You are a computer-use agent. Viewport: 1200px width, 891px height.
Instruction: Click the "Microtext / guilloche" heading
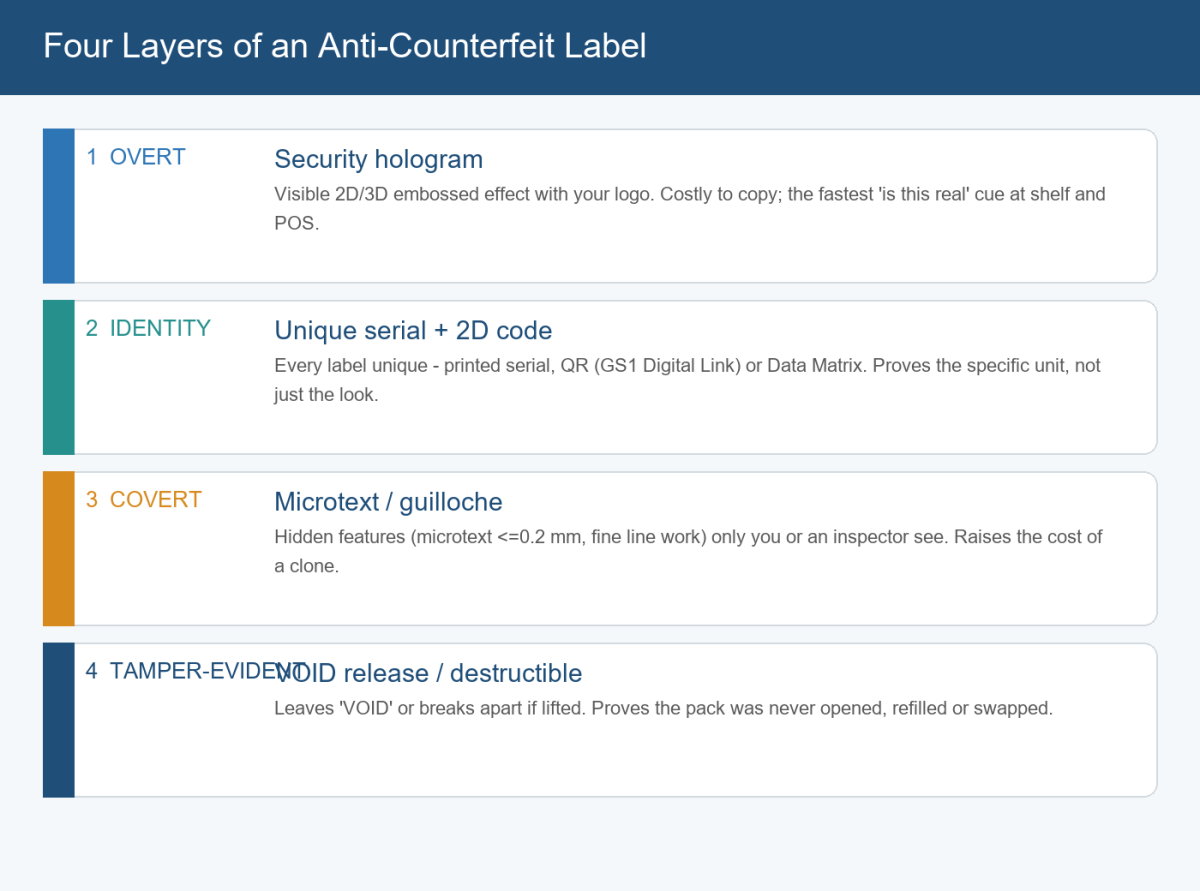coord(388,501)
